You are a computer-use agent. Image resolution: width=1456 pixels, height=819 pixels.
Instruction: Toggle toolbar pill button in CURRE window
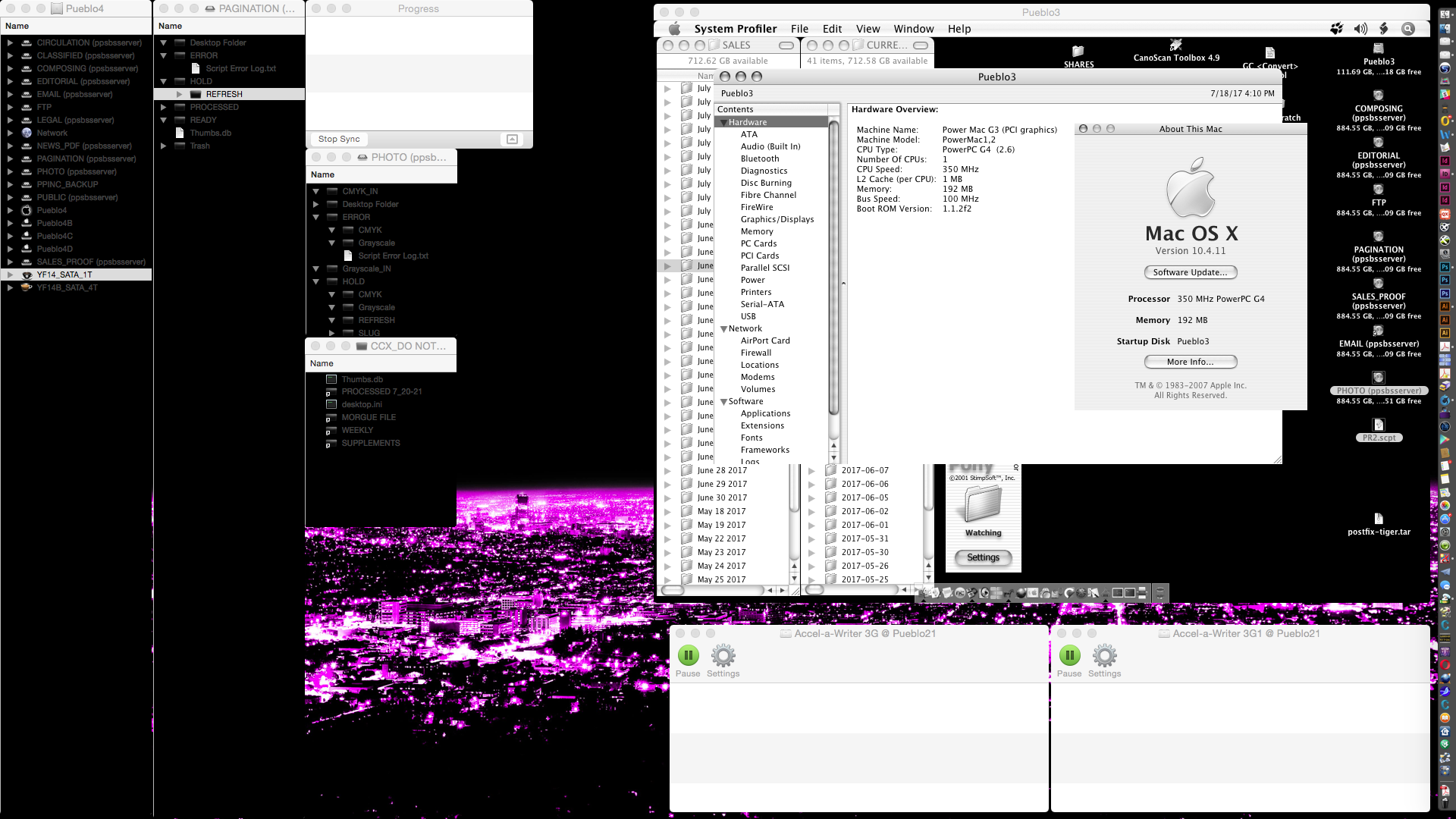(921, 45)
